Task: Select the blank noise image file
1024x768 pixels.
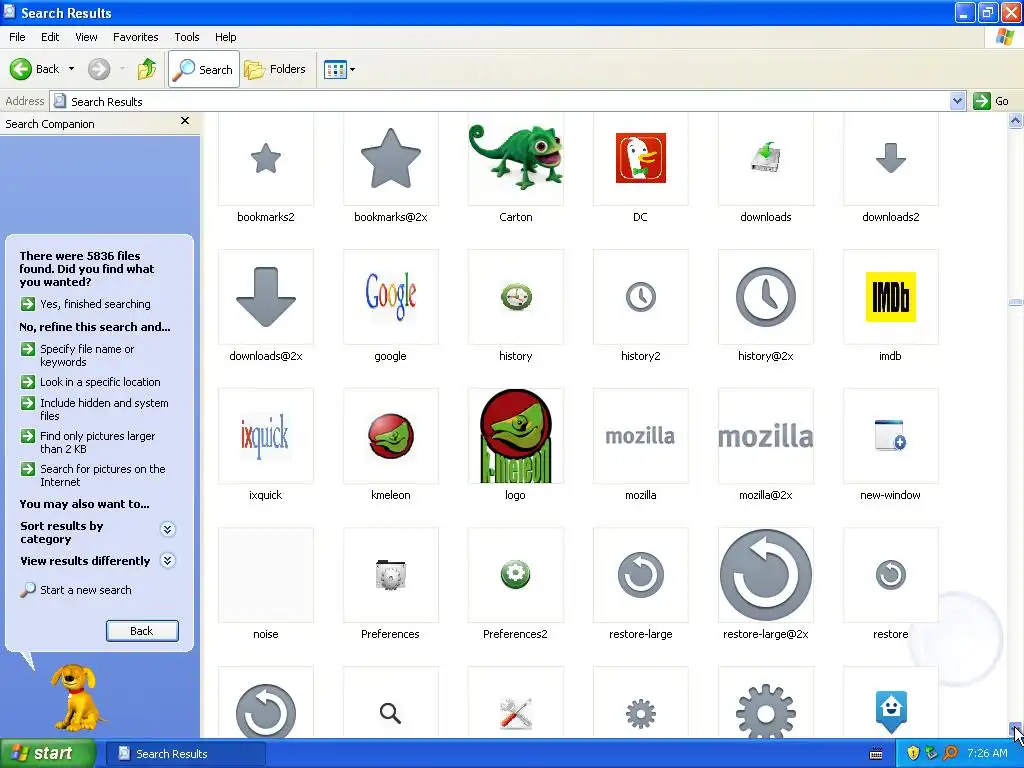Action: tap(266, 575)
